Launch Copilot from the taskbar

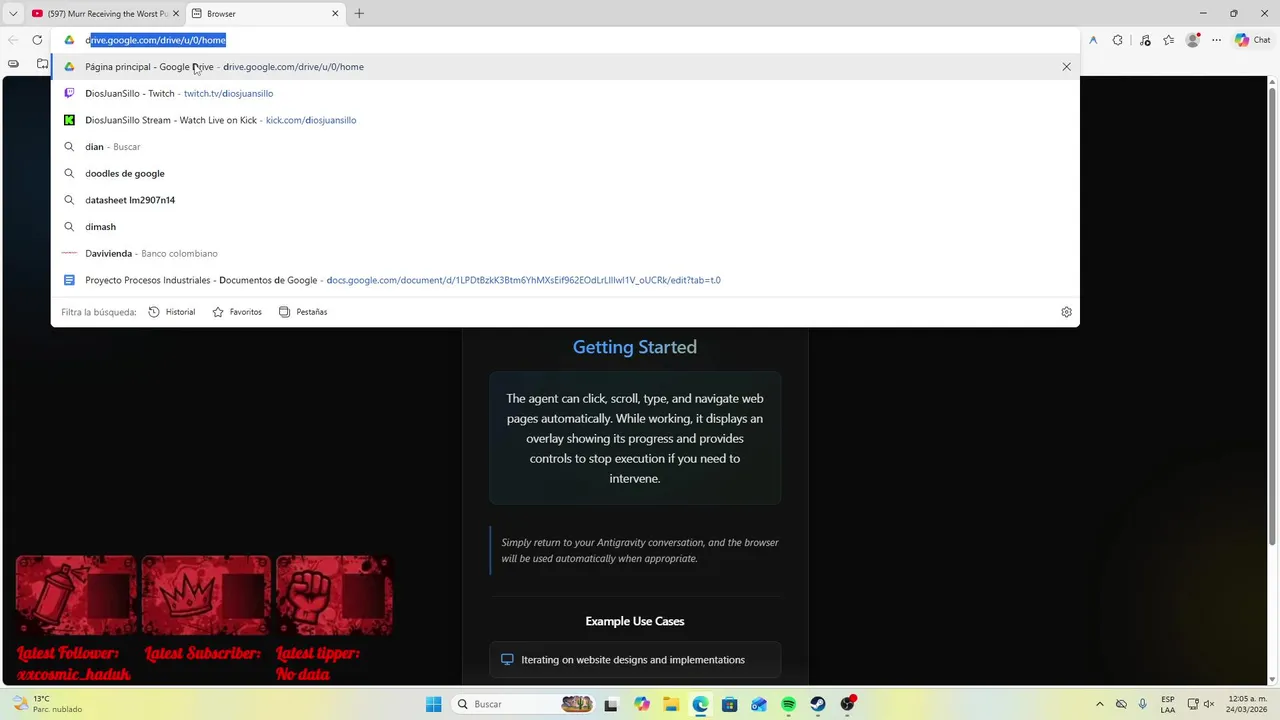point(641,704)
